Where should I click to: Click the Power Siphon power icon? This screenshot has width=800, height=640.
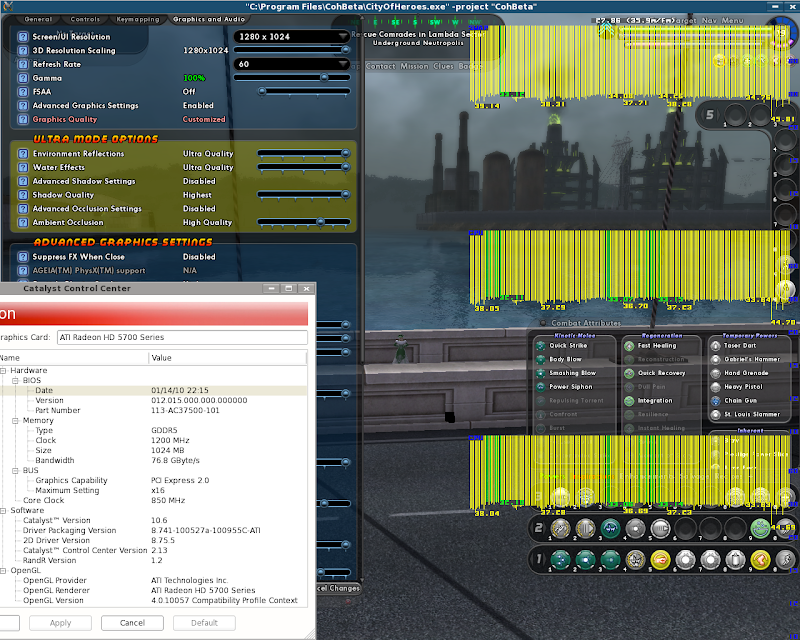(x=540, y=386)
